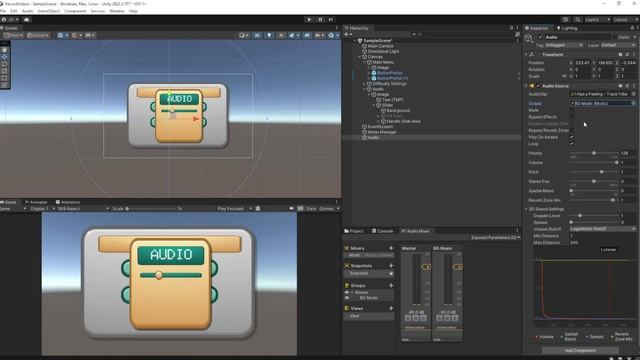Switch to the Animator tab
The width and height of the screenshot is (640, 360).
pos(36,202)
